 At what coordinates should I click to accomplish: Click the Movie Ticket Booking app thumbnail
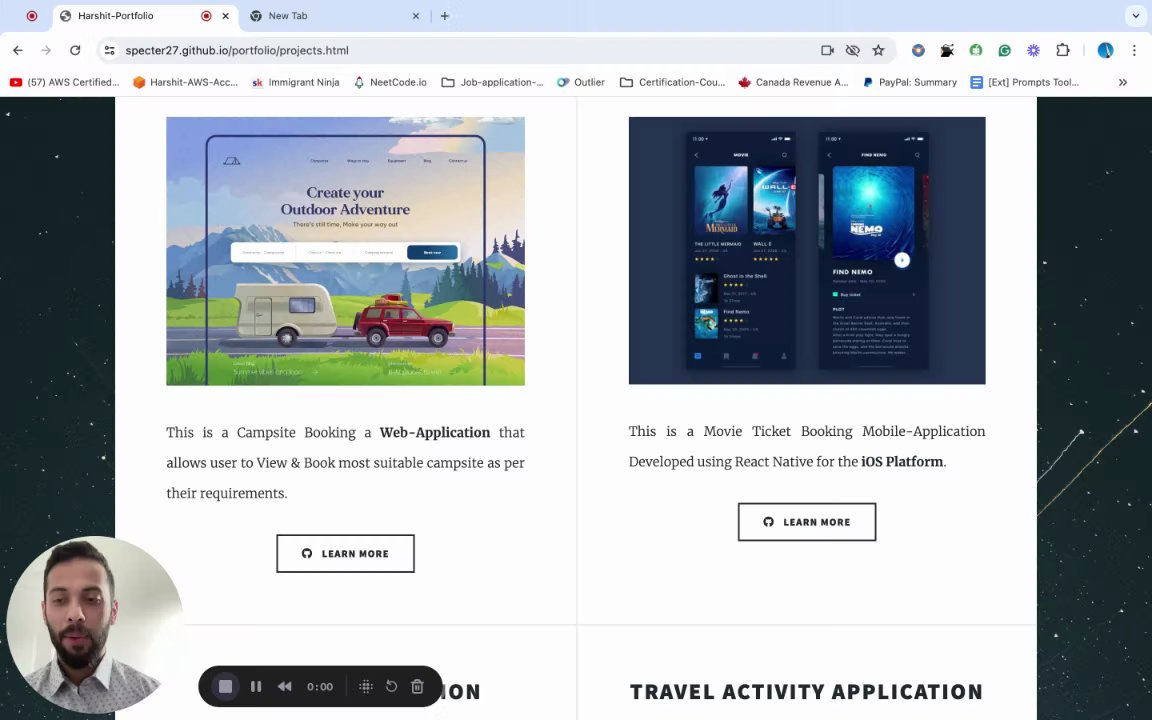pos(807,250)
